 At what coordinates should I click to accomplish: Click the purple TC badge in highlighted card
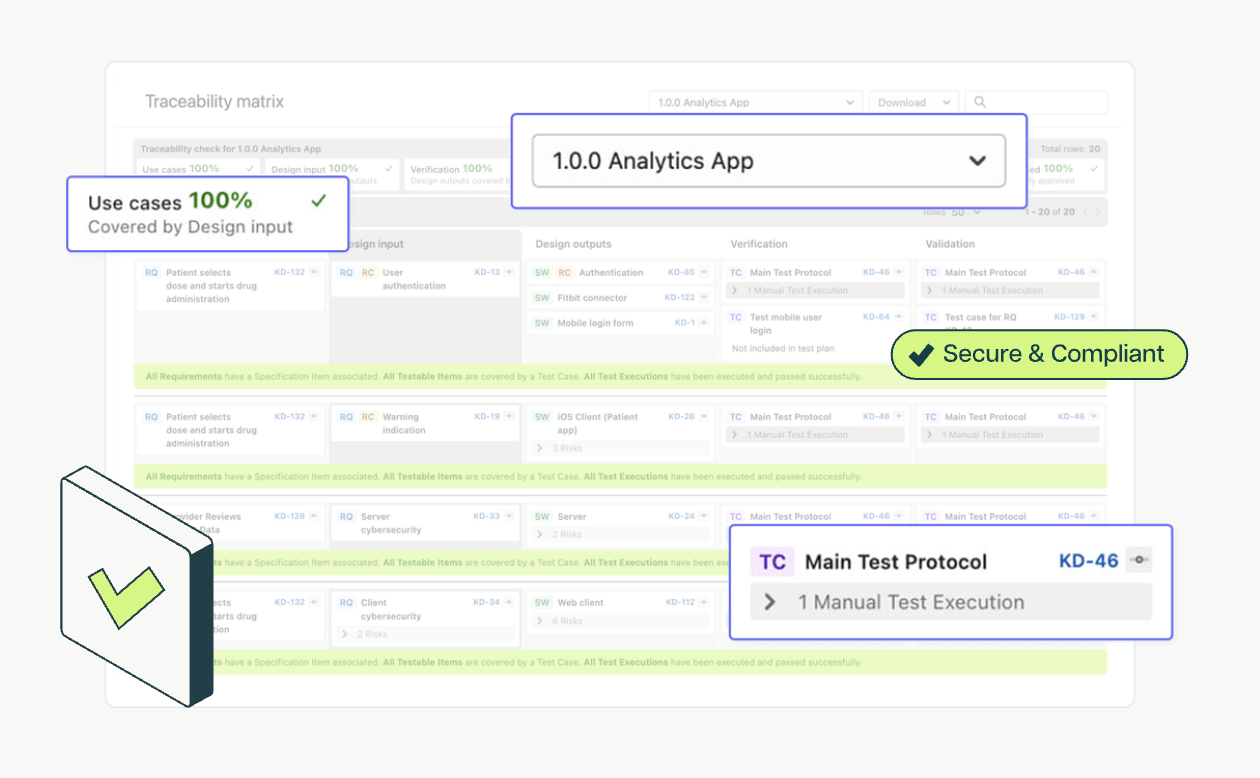click(772, 562)
